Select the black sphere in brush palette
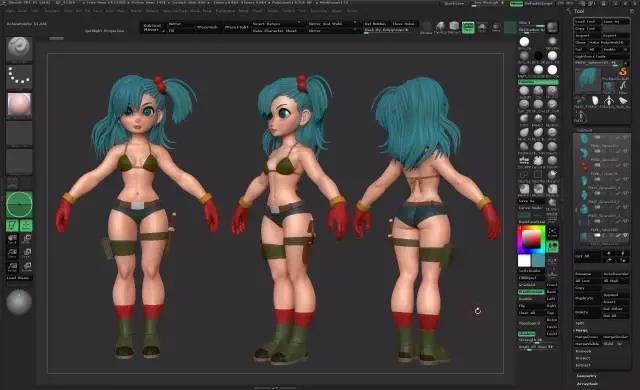The width and height of the screenshot is (640, 390). click(x=538, y=55)
